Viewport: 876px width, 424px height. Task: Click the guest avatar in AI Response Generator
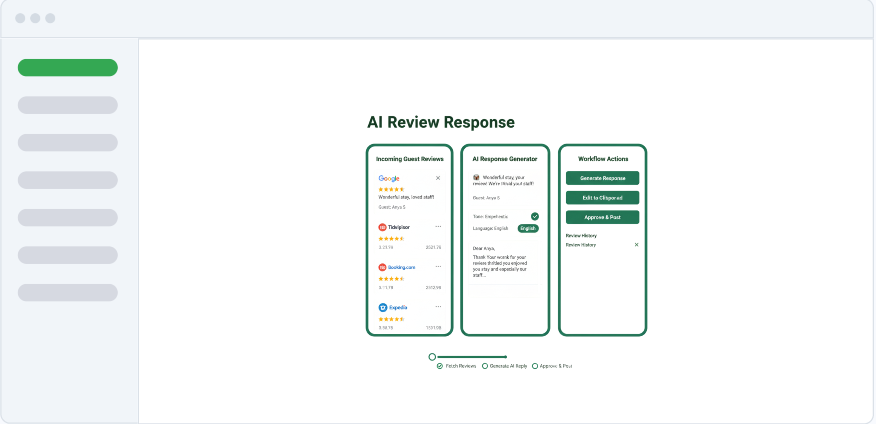pyautogui.click(x=476, y=177)
